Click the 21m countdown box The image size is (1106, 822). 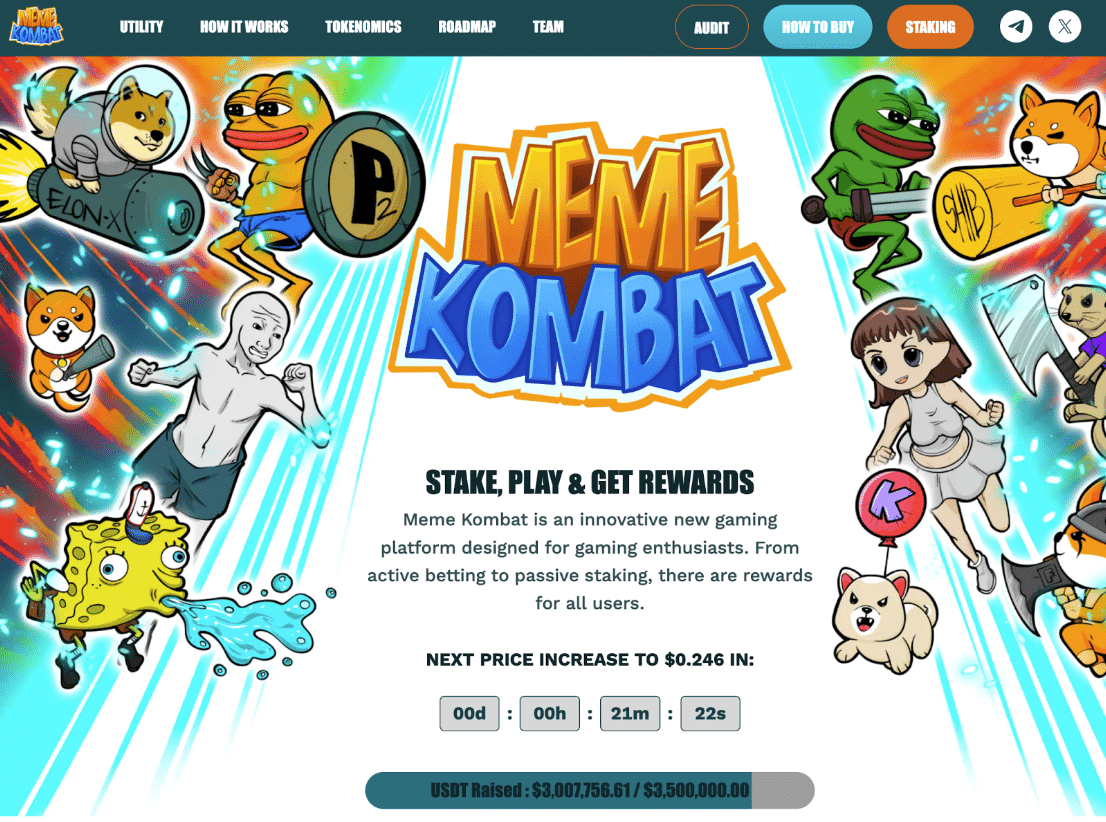point(630,713)
